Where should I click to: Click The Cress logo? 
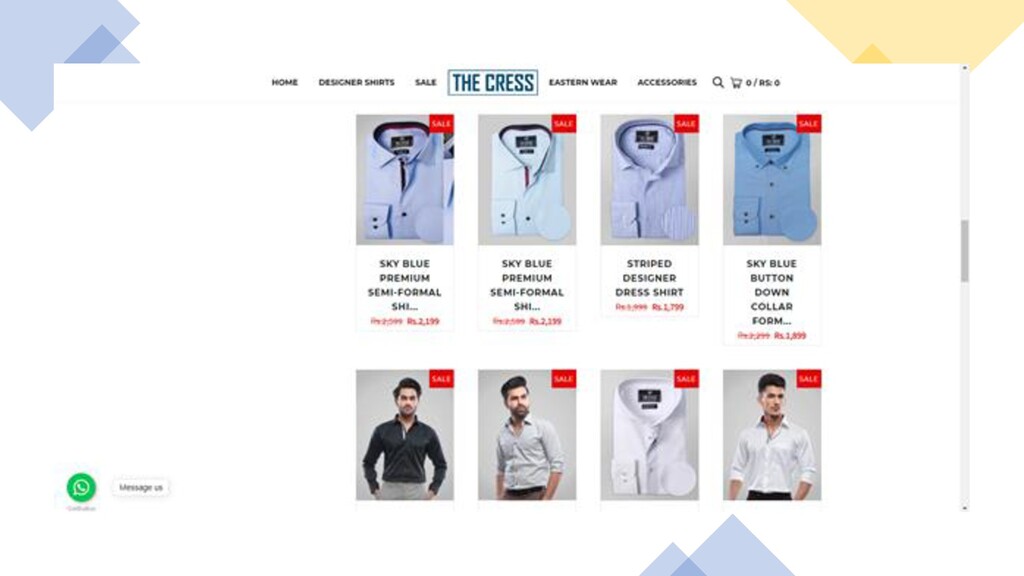tap(493, 82)
